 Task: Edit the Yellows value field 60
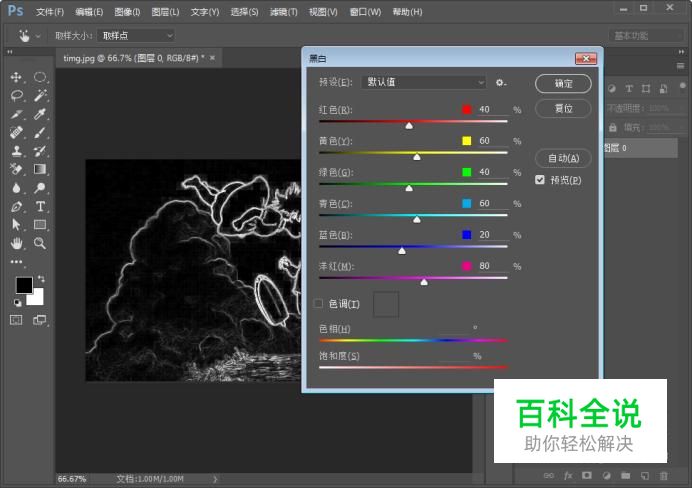click(492, 140)
